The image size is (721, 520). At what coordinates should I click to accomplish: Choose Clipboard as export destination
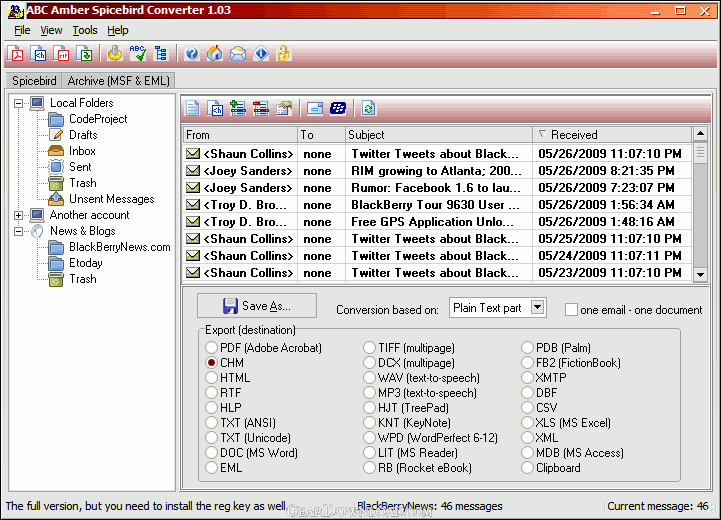(x=551, y=468)
